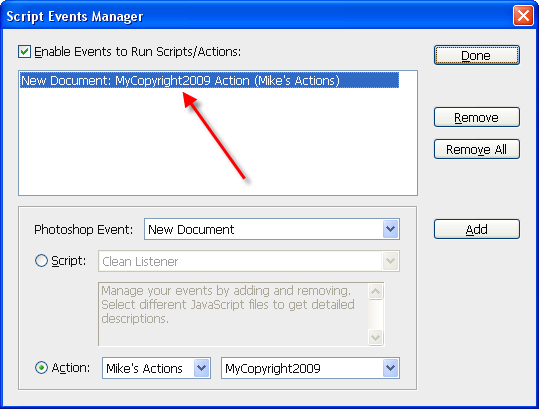The height and width of the screenshot is (409, 539).
Task: Open the Clean Listener script dropdown
Action: tap(249, 261)
